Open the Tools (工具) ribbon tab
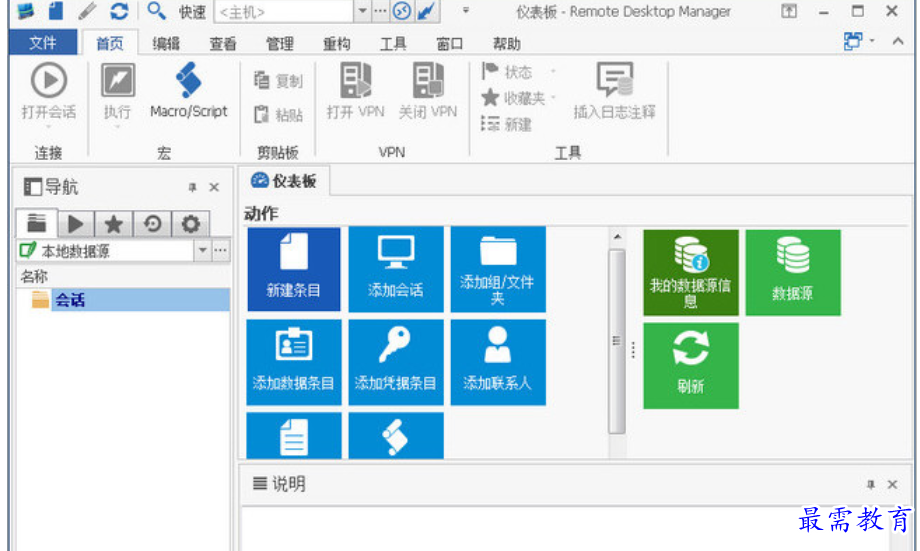920x551 pixels. [393, 43]
